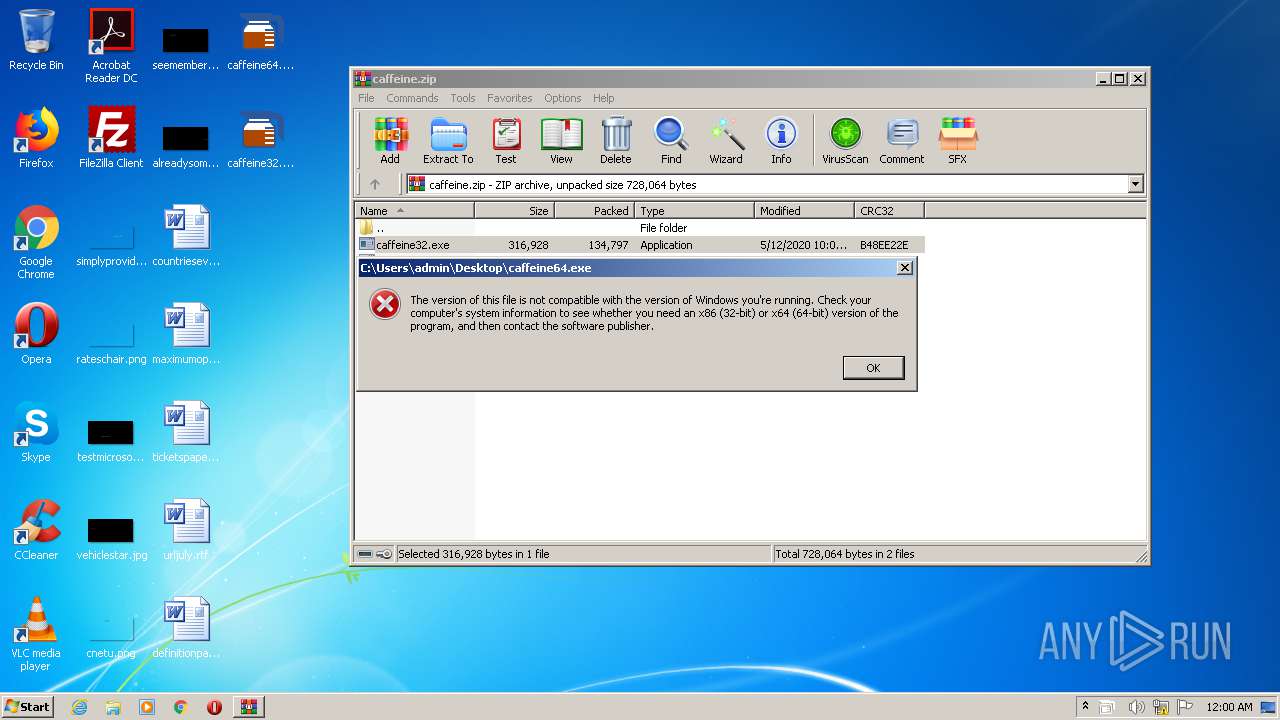Screen dimensions: 1280x720
Task: Click the WinRAR taskbar button
Action: point(248,707)
